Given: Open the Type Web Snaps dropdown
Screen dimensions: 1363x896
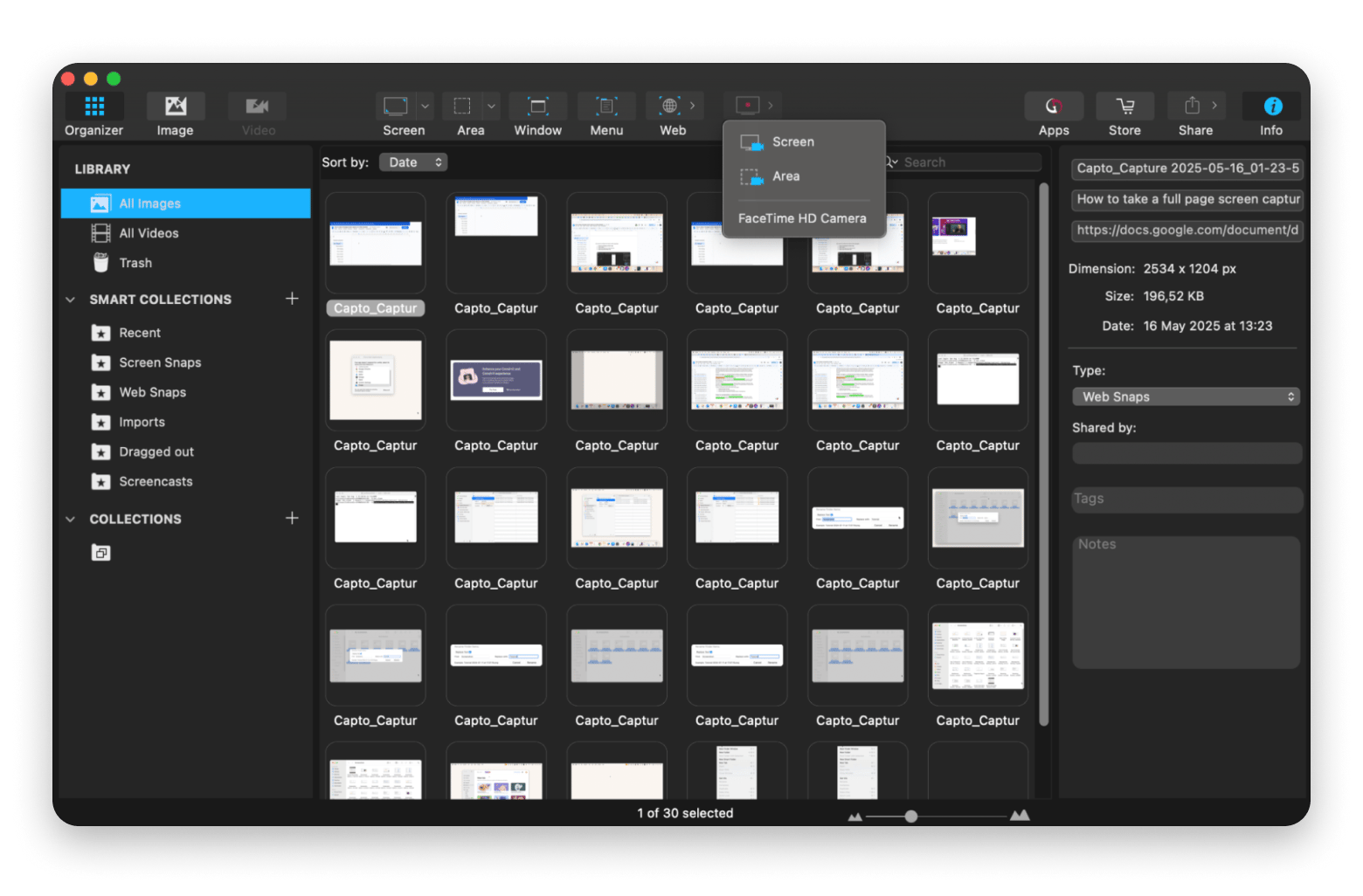Looking at the screenshot, I should [x=1186, y=396].
